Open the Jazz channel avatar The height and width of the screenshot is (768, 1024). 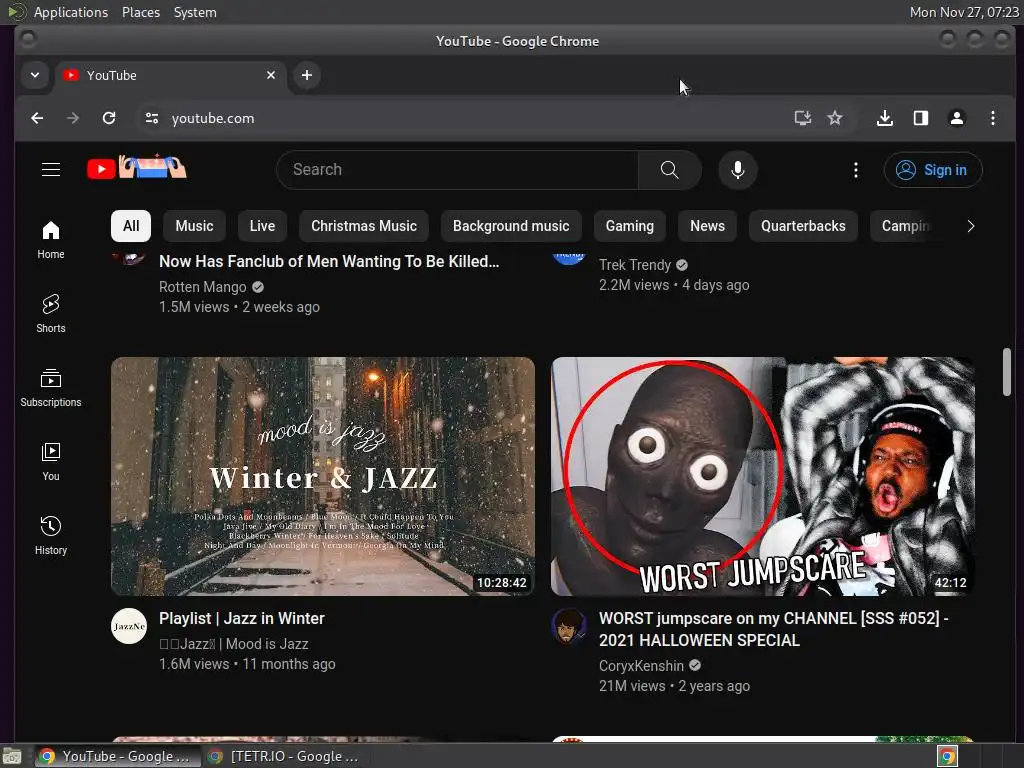click(129, 626)
